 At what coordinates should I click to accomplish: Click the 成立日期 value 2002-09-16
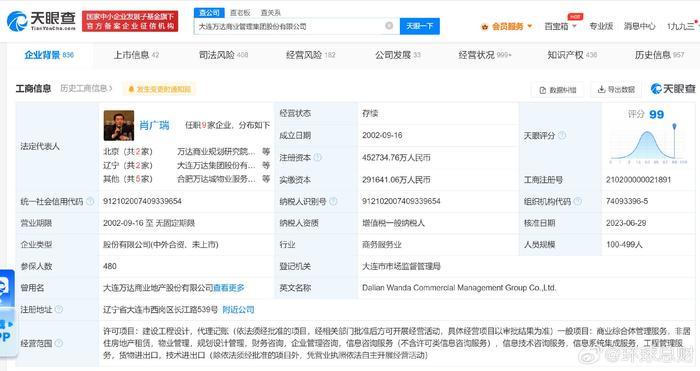tap(382, 135)
